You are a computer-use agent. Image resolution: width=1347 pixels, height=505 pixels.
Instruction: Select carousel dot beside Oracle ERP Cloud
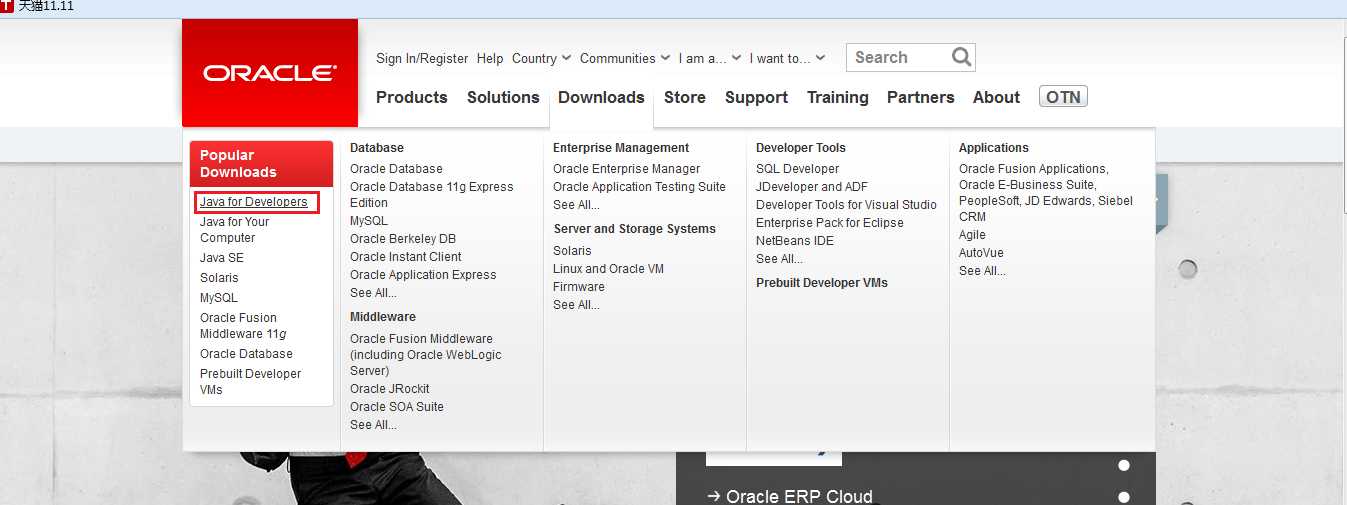[x=1124, y=497]
